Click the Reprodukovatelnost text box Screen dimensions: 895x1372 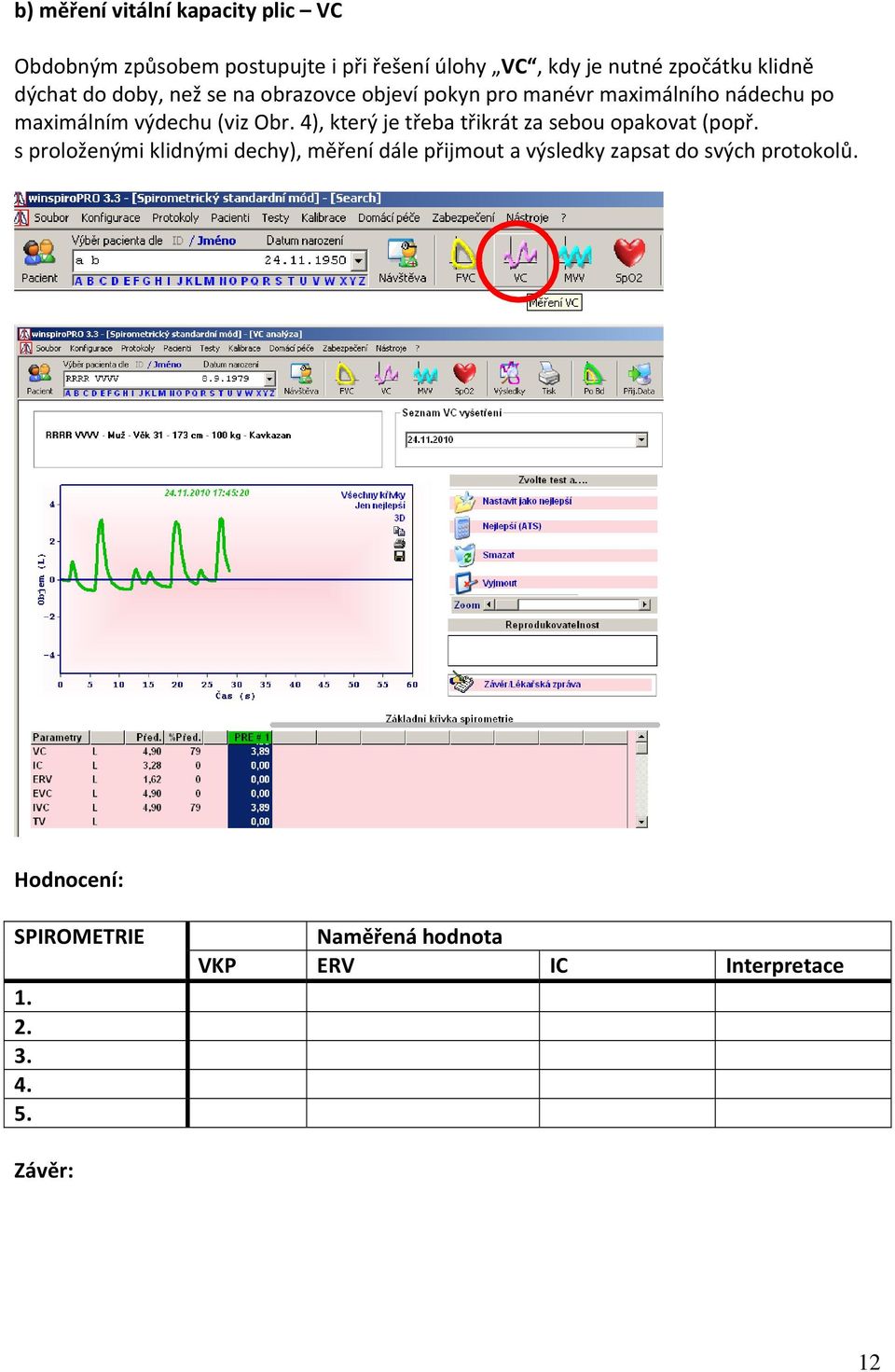pyautogui.click(x=553, y=650)
